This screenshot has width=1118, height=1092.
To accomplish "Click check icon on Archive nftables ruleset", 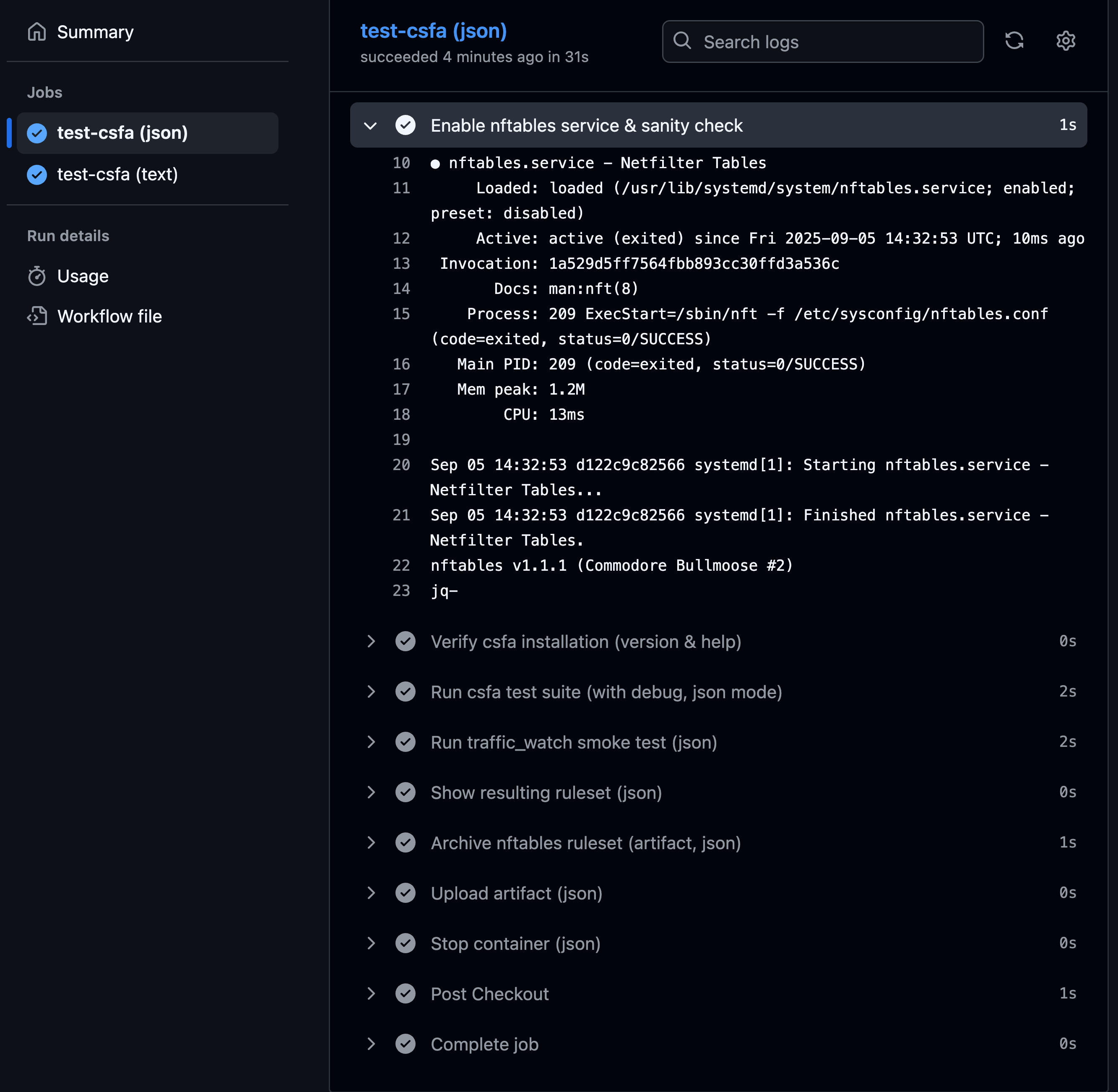I will pos(406,843).
